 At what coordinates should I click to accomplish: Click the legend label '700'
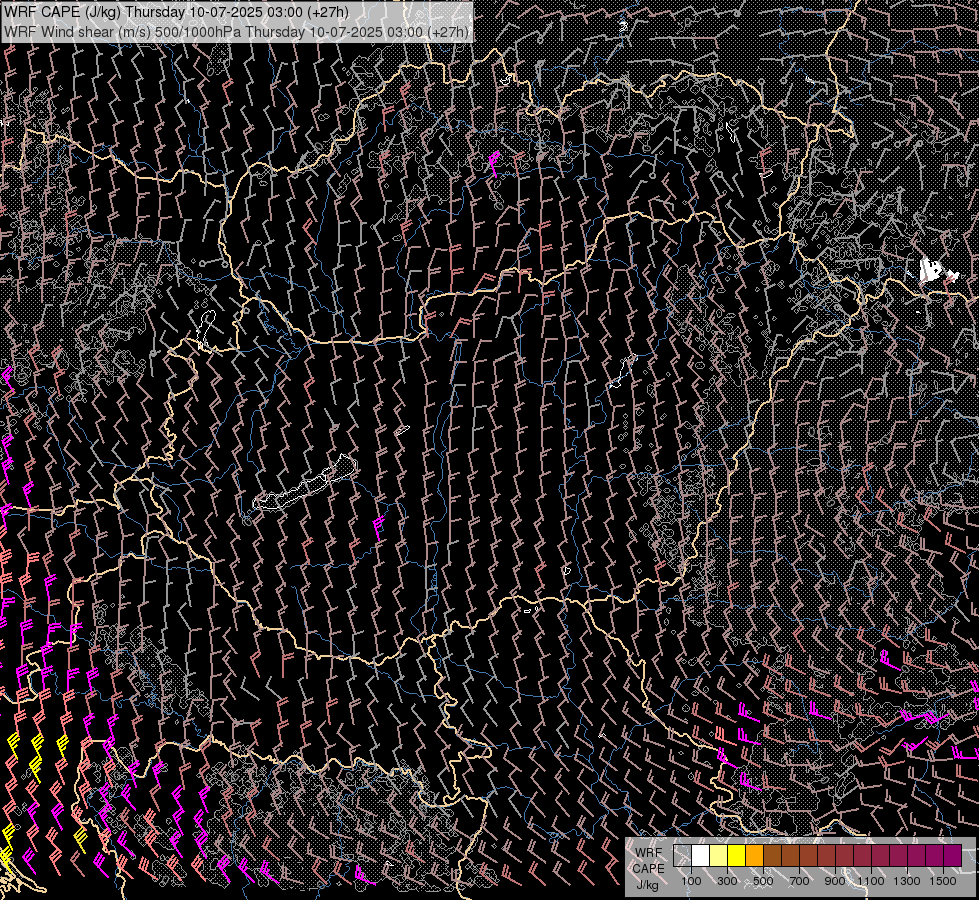point(799,881)
